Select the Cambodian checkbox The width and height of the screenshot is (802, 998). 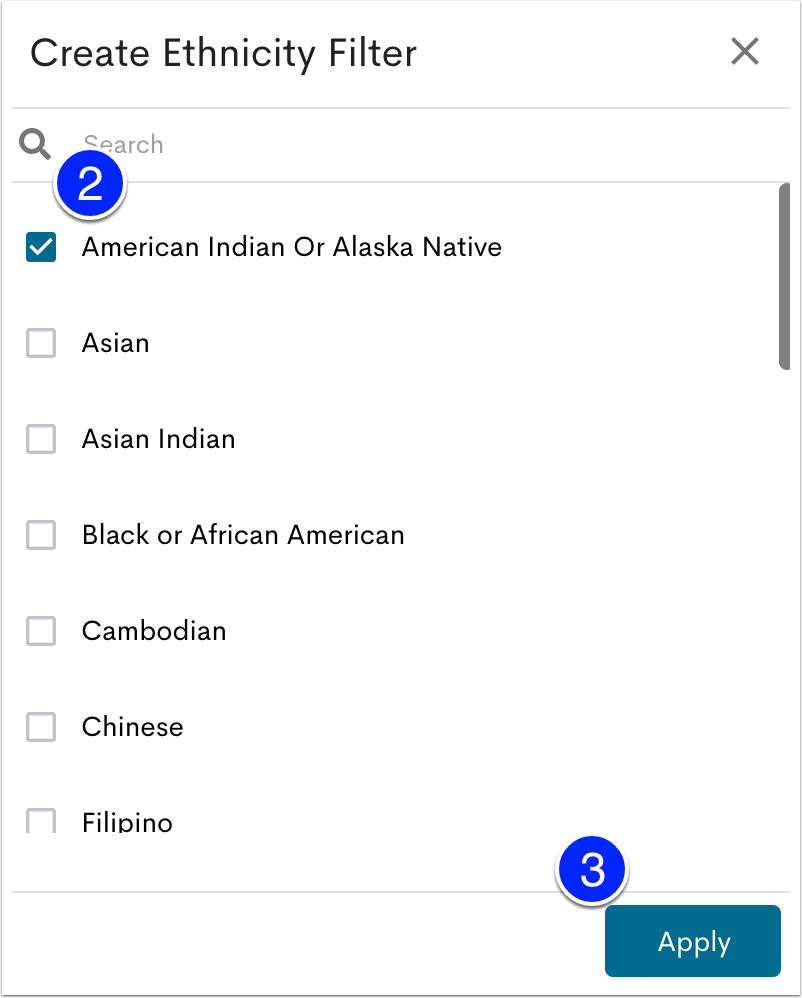tap(41, 631)
